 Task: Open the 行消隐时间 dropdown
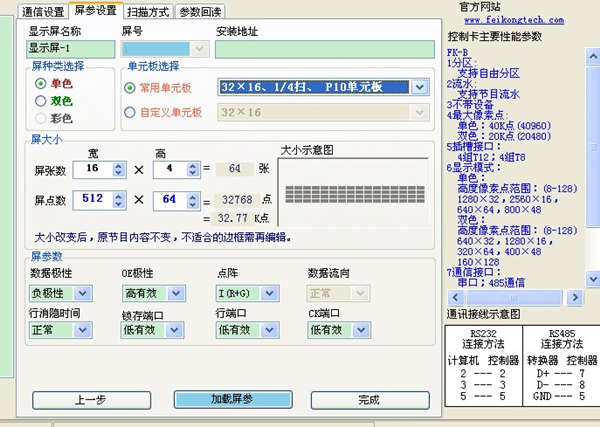(83, 330)
